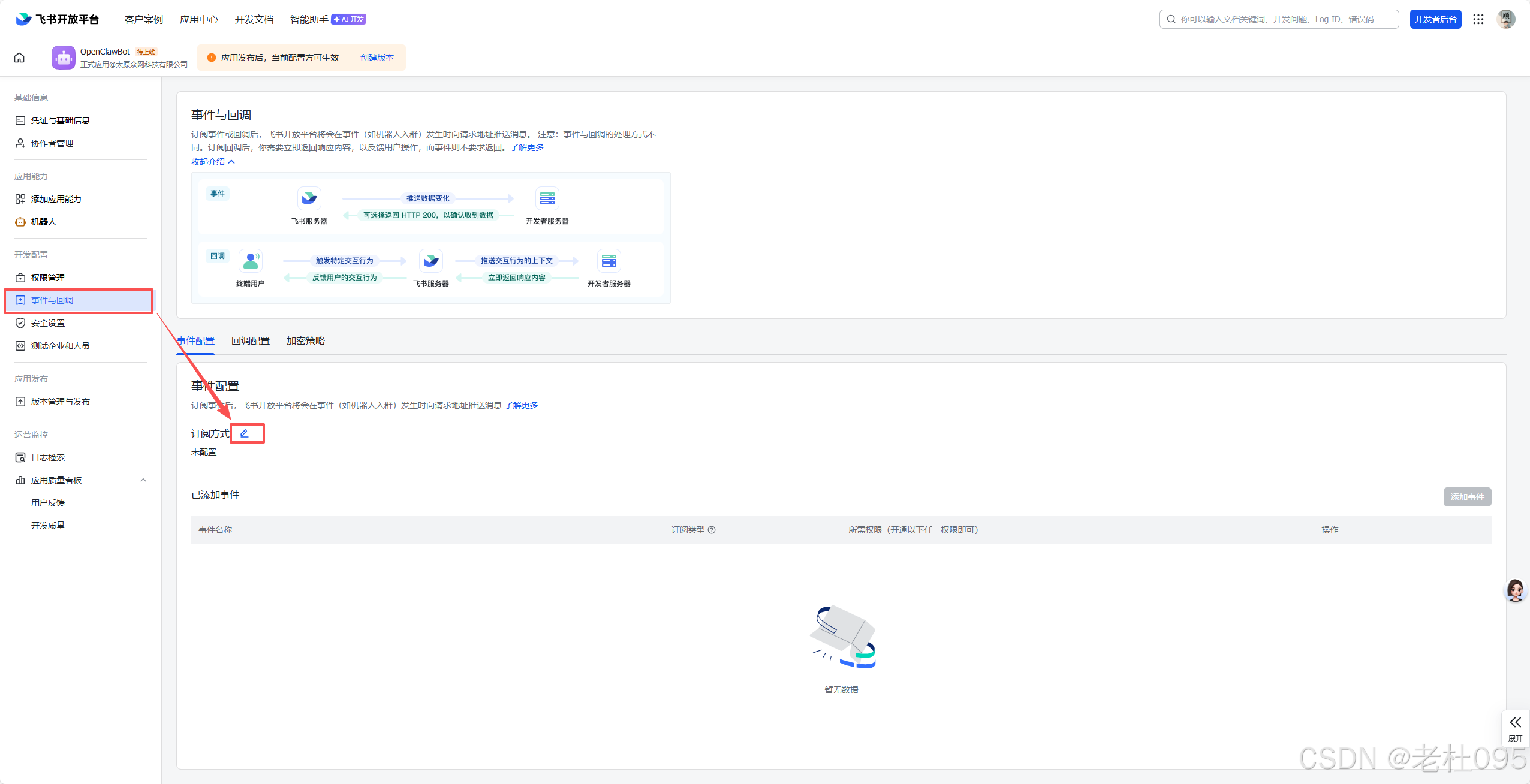The width and height of the screenshot is (1530, 784).
Task: Open 权限管理 in the sidebar
Action: (48, 278)
